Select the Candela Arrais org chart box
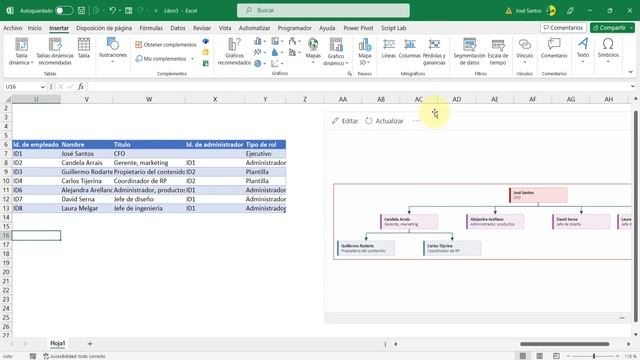This screenshot has height=360, width=640. (x=409, y=222)
